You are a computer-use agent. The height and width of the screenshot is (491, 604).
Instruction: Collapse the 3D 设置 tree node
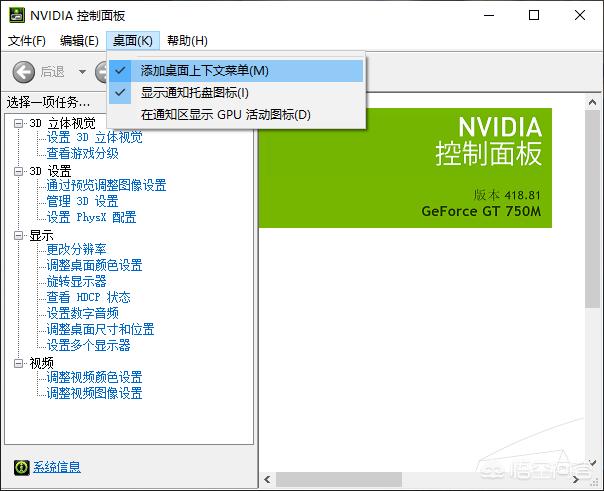pos(18,171)
